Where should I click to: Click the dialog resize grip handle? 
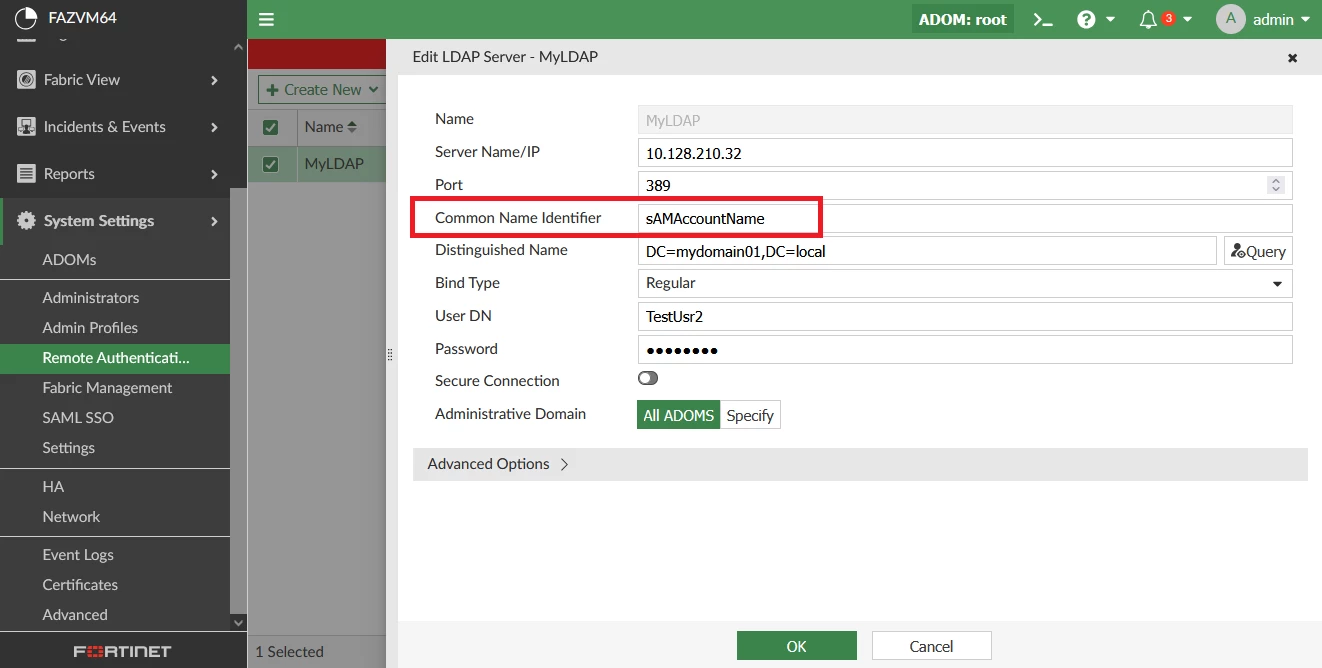coord(390,354)
